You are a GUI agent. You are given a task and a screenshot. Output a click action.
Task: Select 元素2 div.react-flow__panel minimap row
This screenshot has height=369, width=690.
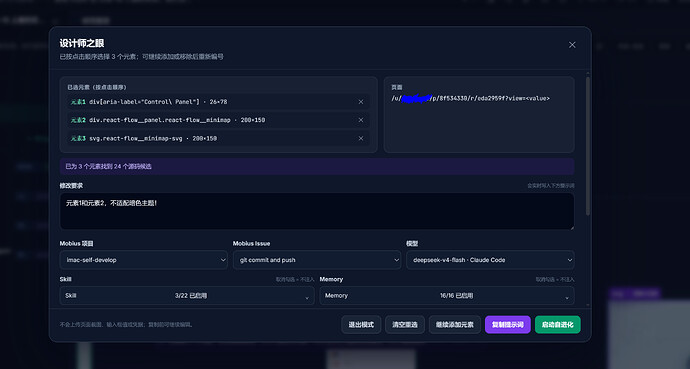pyautogui.click(x=218, y=120)
